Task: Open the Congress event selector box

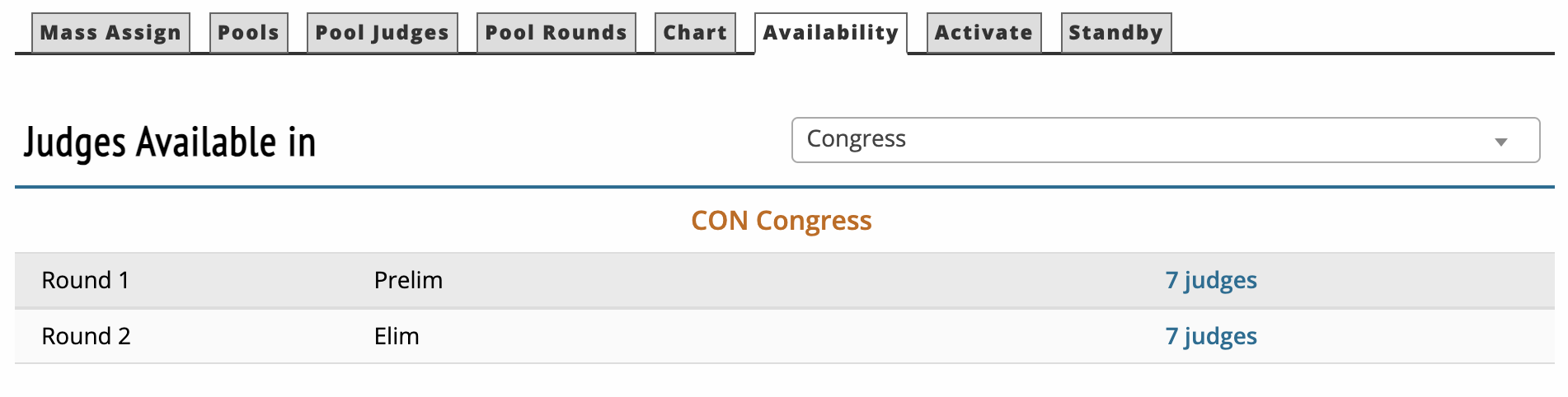Action: (1138, 140)
